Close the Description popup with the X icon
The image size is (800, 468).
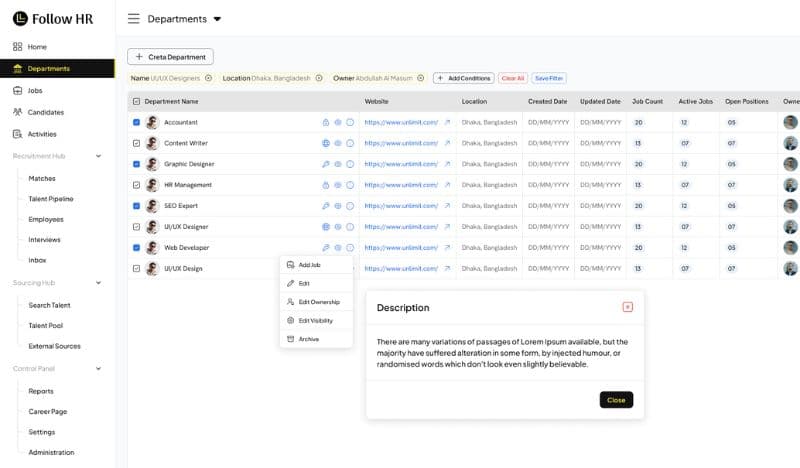[x=627, y=307]
